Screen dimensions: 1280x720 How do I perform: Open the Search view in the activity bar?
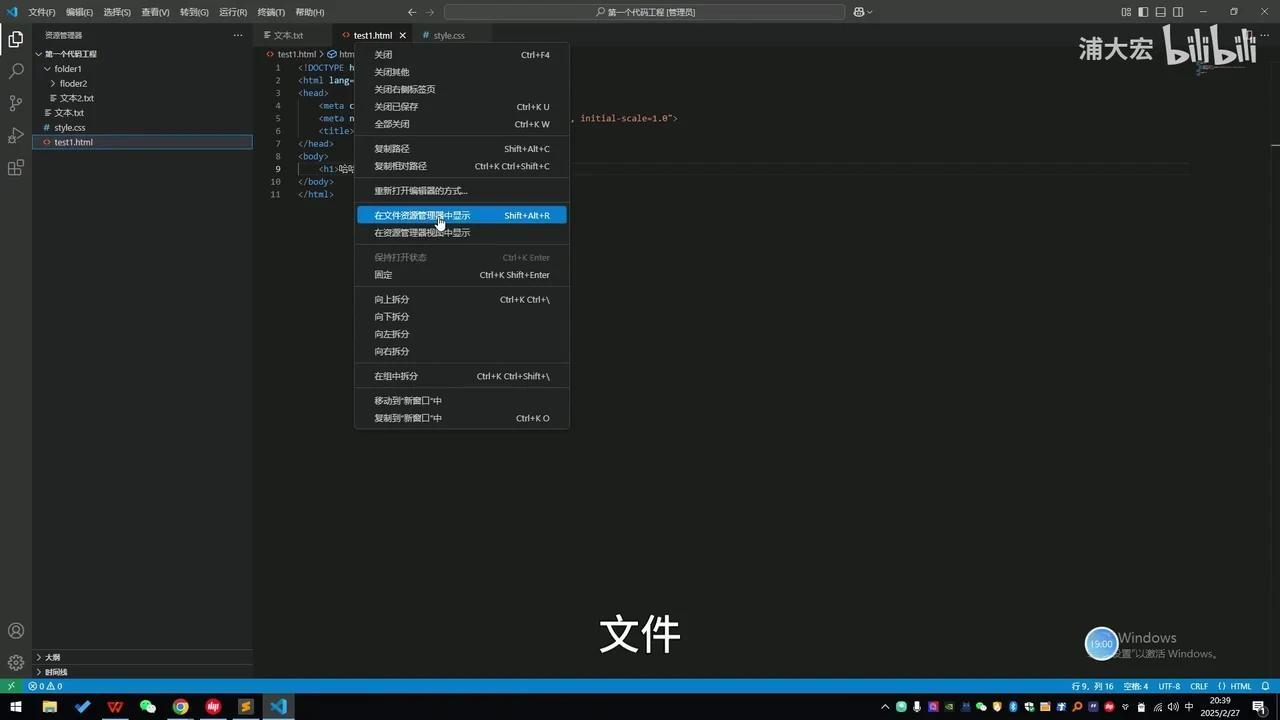point(15,72)
